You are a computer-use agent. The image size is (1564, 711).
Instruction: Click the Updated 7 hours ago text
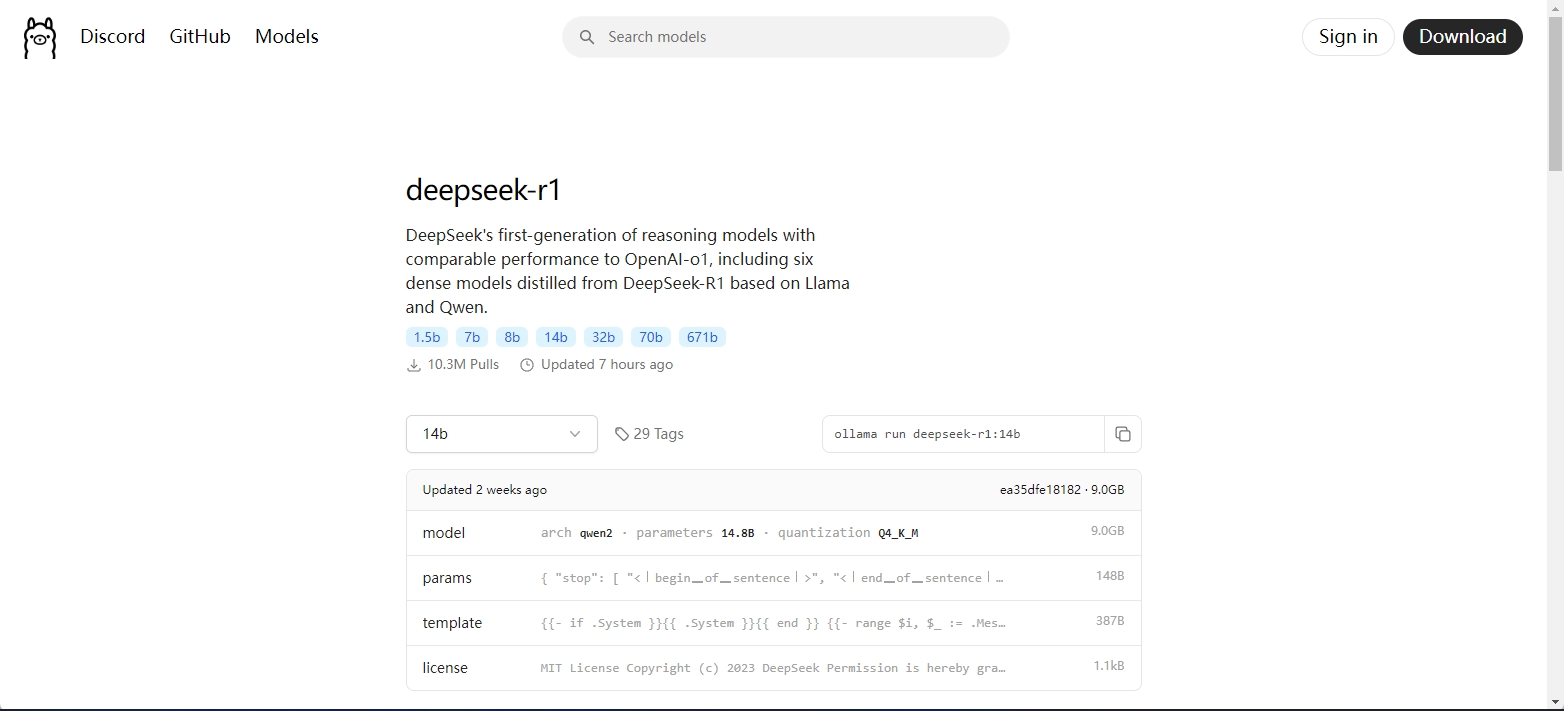click(x=607, y=365)
